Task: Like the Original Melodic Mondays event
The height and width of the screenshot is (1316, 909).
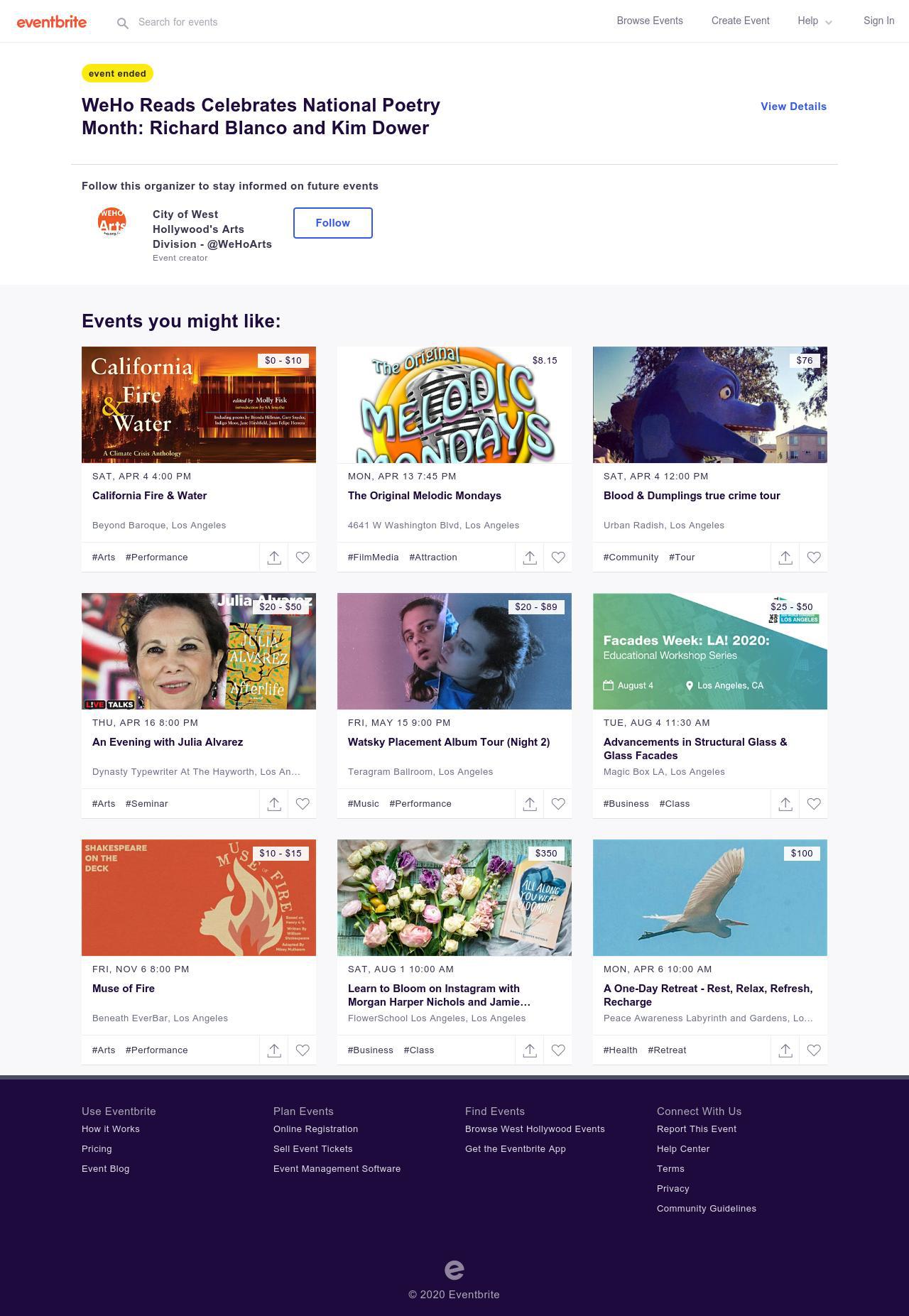Action: 558,558
